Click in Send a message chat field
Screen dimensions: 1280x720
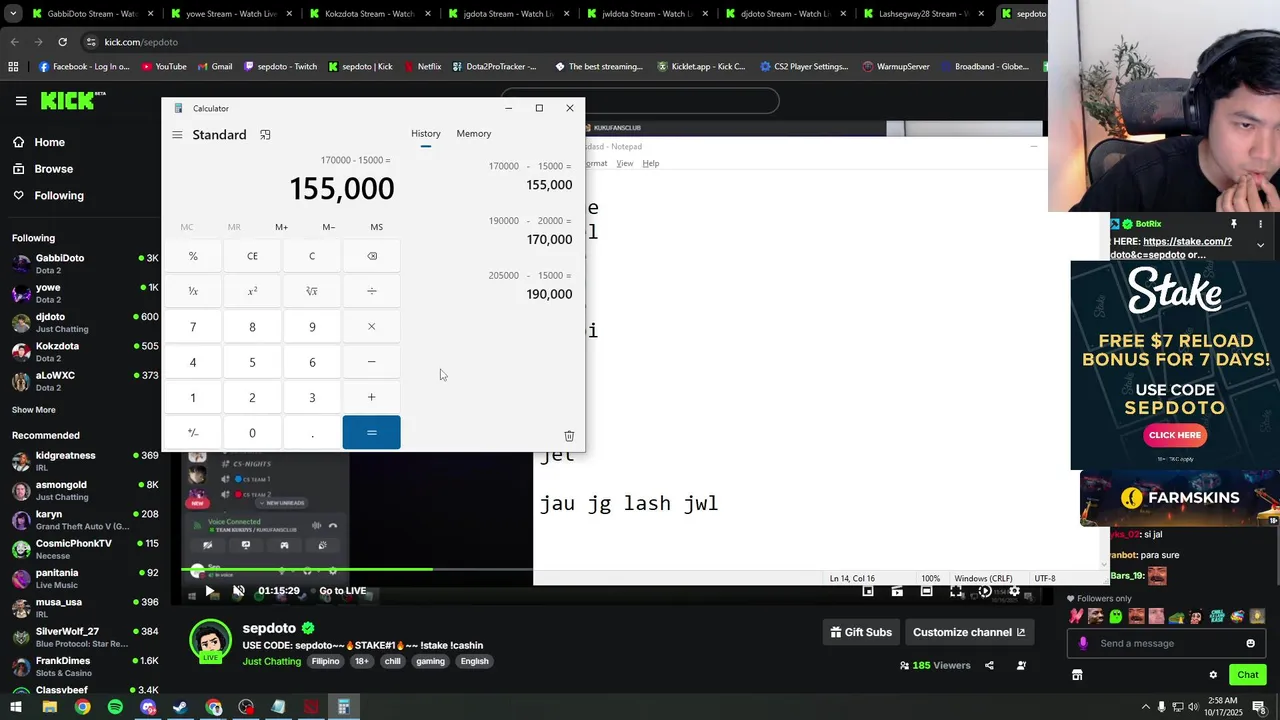pyautogui.click(x=1166, y=643)
